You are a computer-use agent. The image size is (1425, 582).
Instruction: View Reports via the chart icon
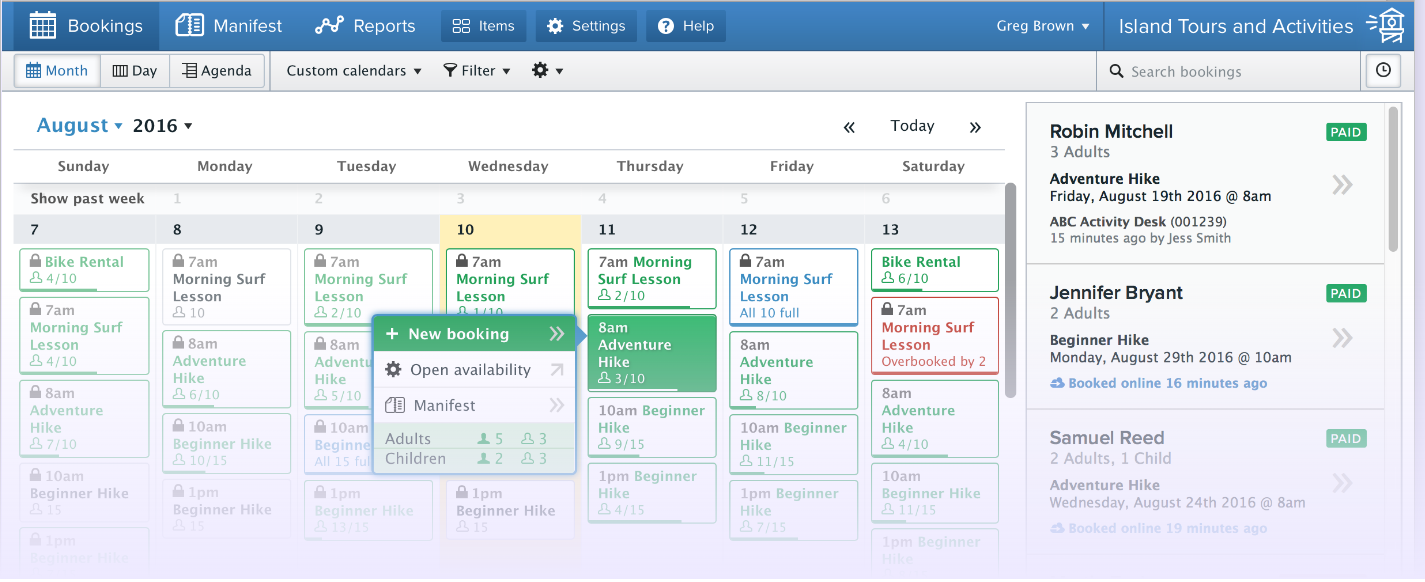pos(330,26)
